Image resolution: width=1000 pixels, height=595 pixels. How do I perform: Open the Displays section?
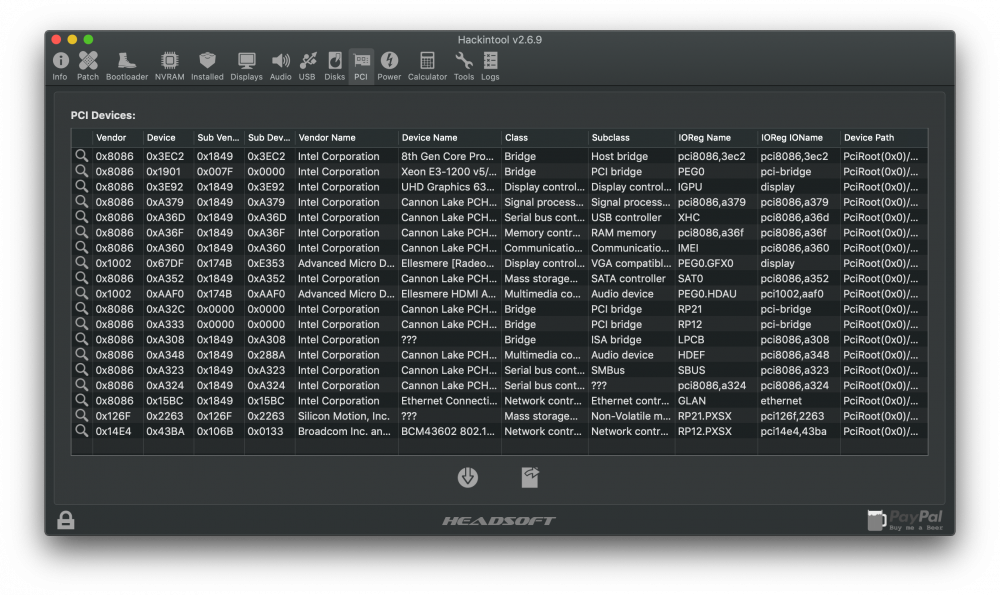pos(246,66)
